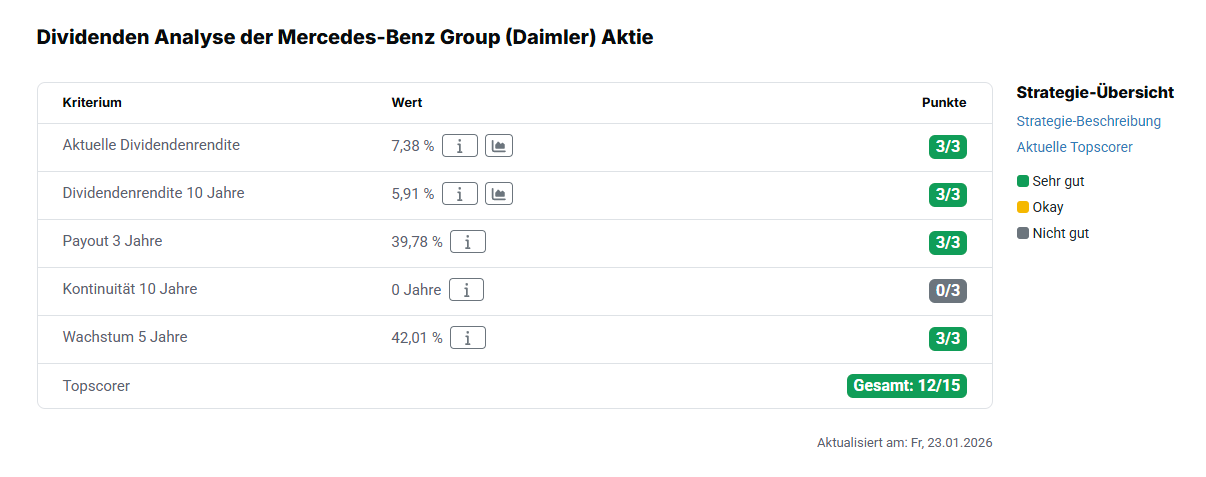Click the gray 0/3 points badge
The width and height of the screenshot is (1206, 477).
point(947,291)
